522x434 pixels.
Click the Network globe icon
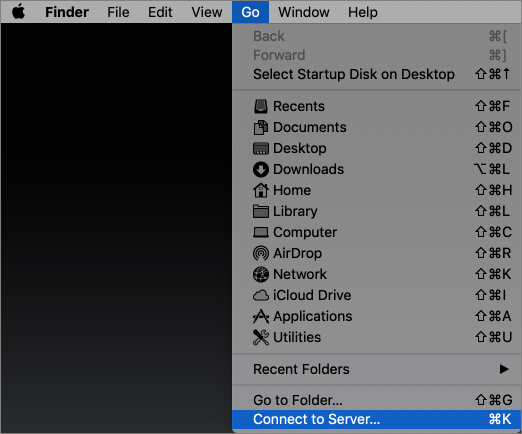pos(261,274)
